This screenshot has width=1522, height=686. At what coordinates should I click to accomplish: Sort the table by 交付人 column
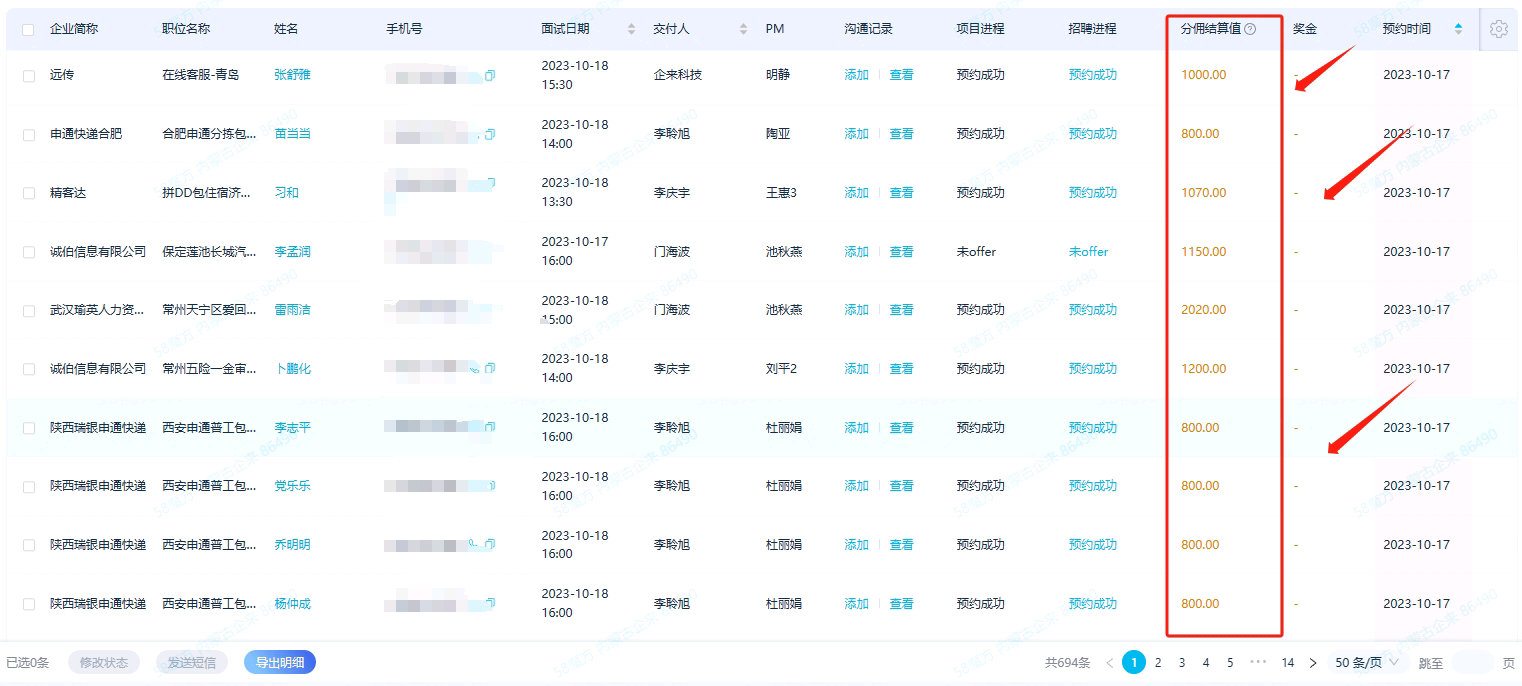743,29
